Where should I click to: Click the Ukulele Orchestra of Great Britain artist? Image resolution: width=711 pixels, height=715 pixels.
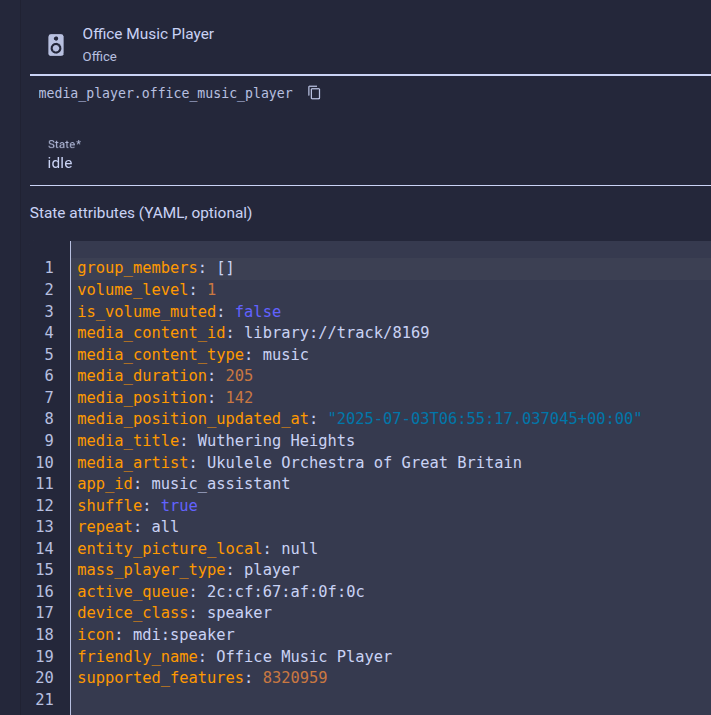pyautogui.click(x=364, y=462)
